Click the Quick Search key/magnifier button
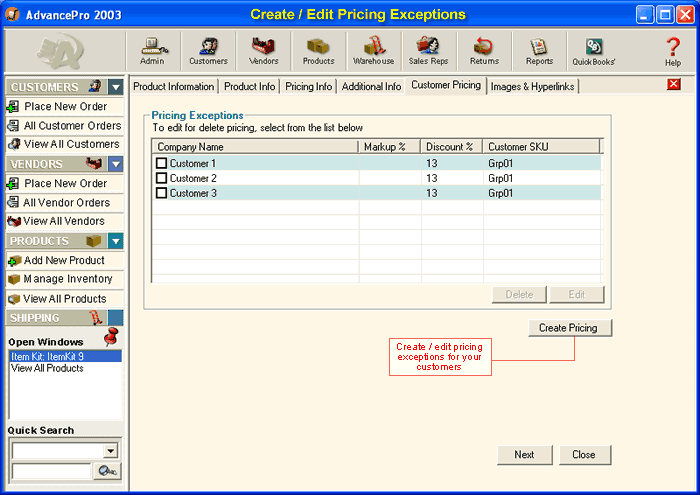The height and width of the screenshot is (495, 700). click(x=107, y=471)
